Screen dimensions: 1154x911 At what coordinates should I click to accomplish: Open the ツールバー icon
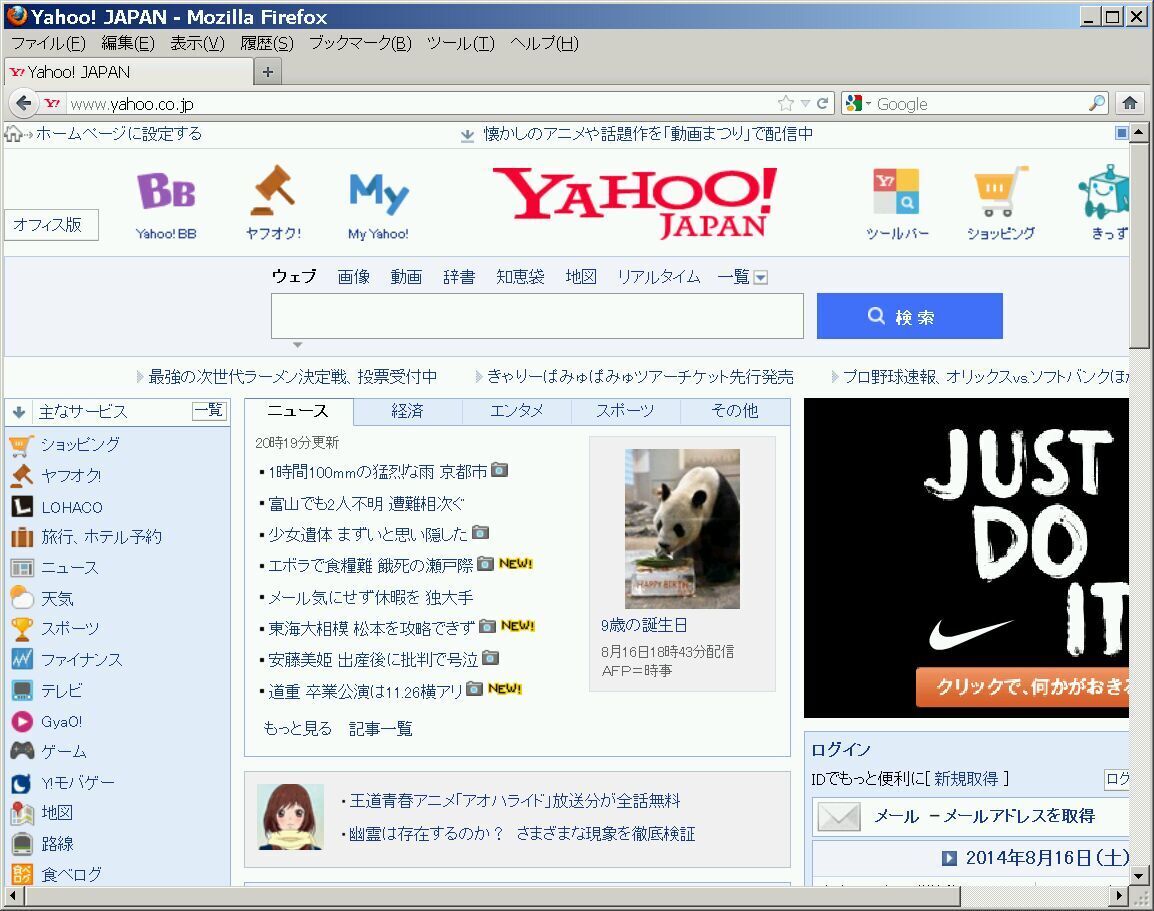coord(896,192)
